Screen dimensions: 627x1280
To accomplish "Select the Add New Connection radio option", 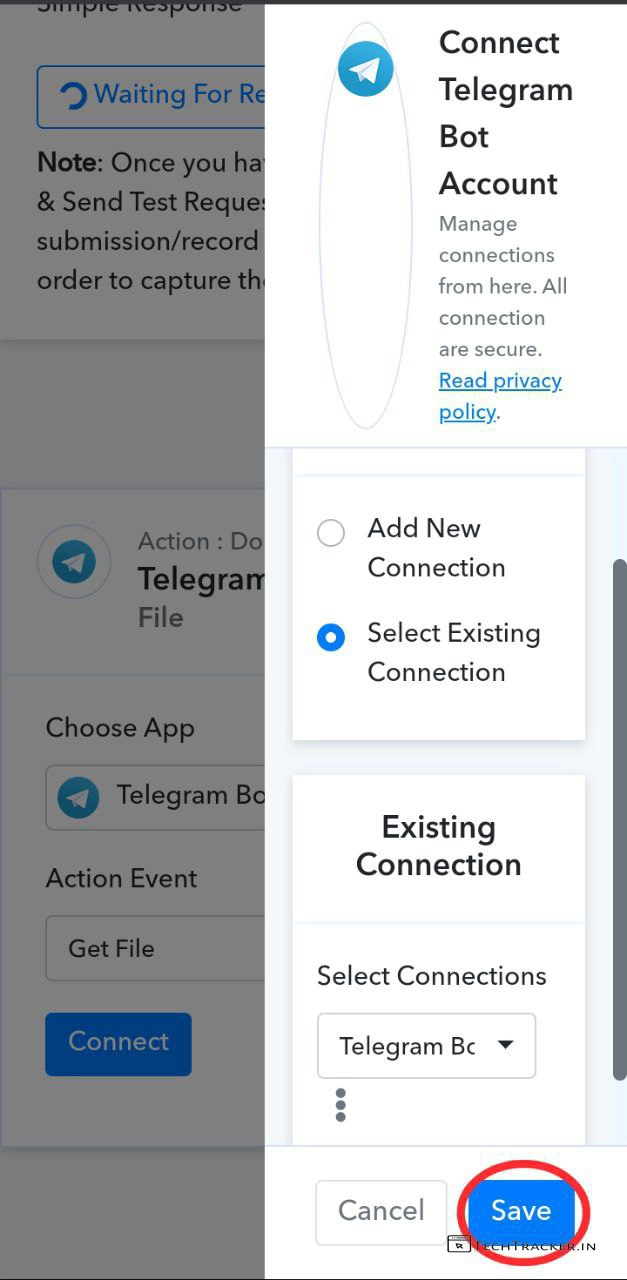I will 331,533.
